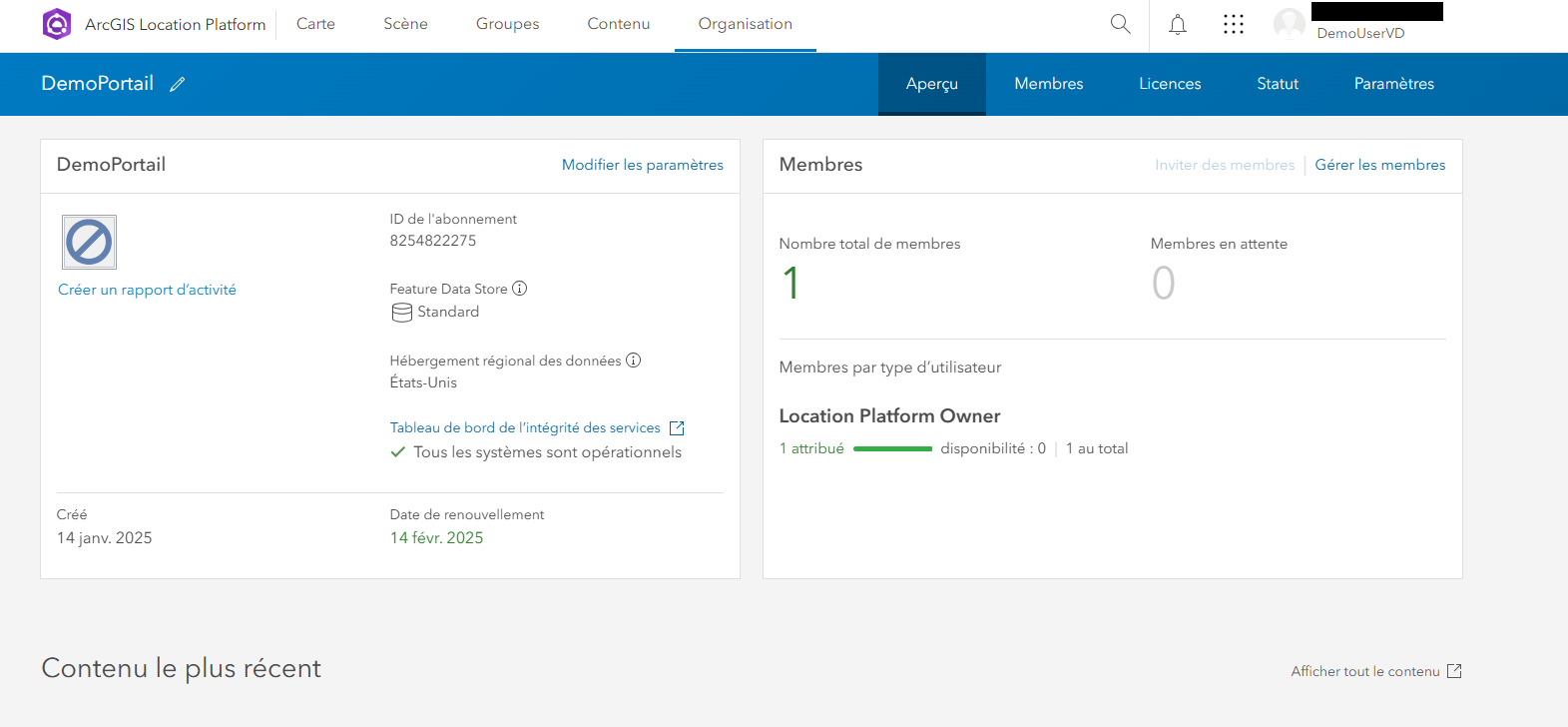Click the Feature Data Store info icon

[x=519, y=289]
